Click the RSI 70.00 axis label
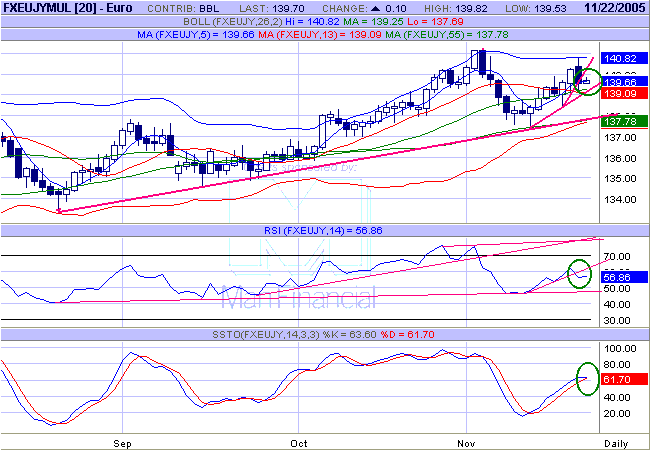 [616, 257]
